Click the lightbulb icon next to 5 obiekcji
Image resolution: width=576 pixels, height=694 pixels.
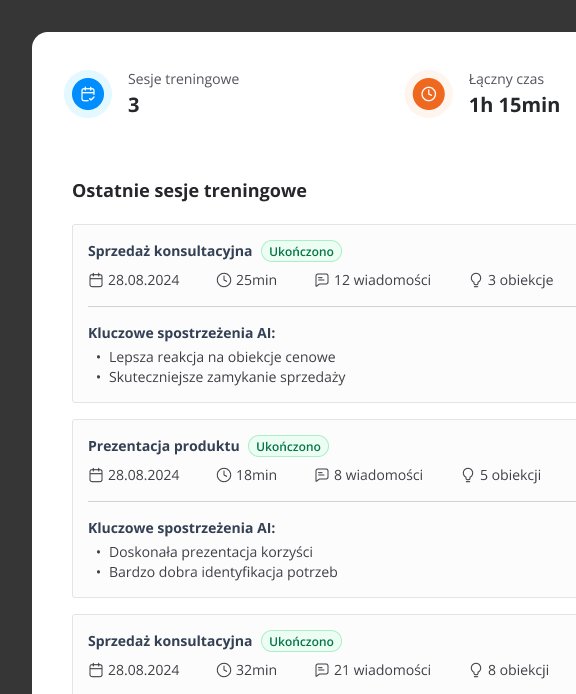pos(468,475)
